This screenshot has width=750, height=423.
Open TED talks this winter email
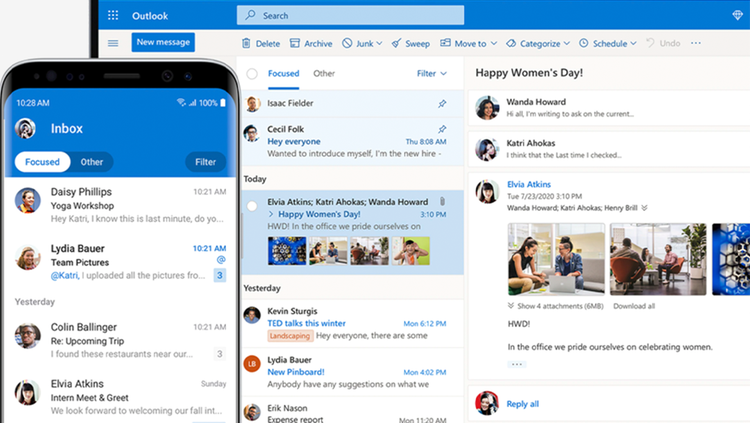pyautogui.click(x=353, y=323)
